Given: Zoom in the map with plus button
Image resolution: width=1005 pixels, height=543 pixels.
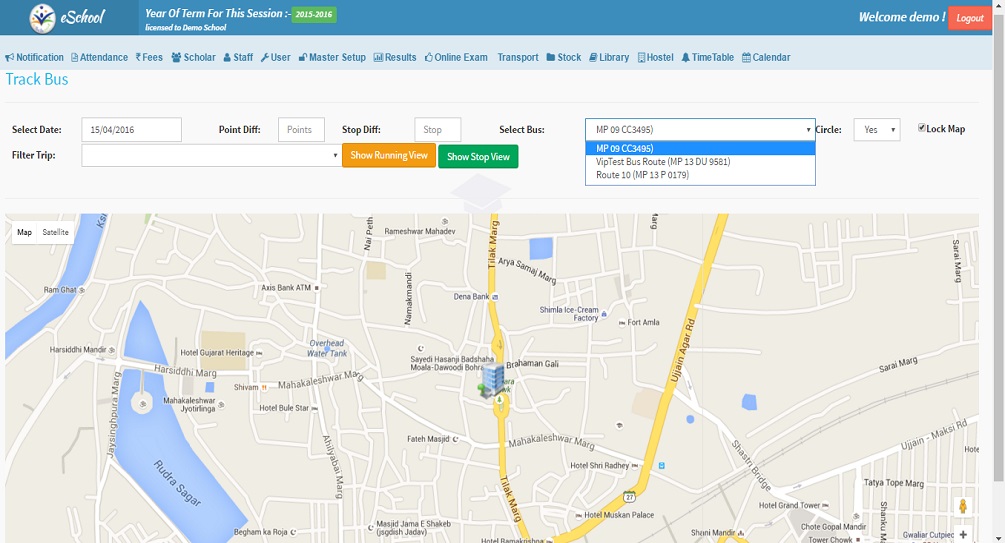Looking at the screenshot, I should pyautogui.click(x=963, y=535).
